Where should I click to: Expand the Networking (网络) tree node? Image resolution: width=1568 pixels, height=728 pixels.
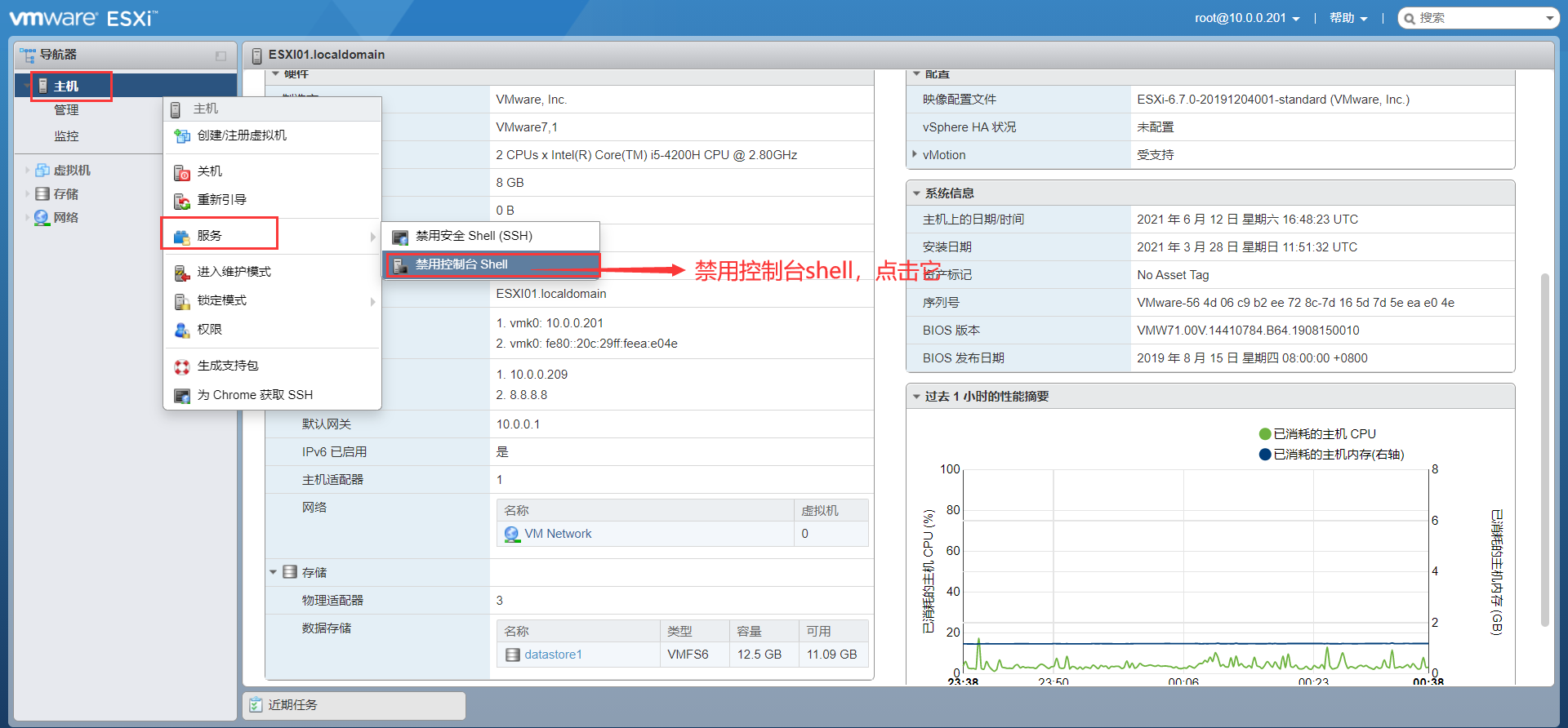point(27,218)
